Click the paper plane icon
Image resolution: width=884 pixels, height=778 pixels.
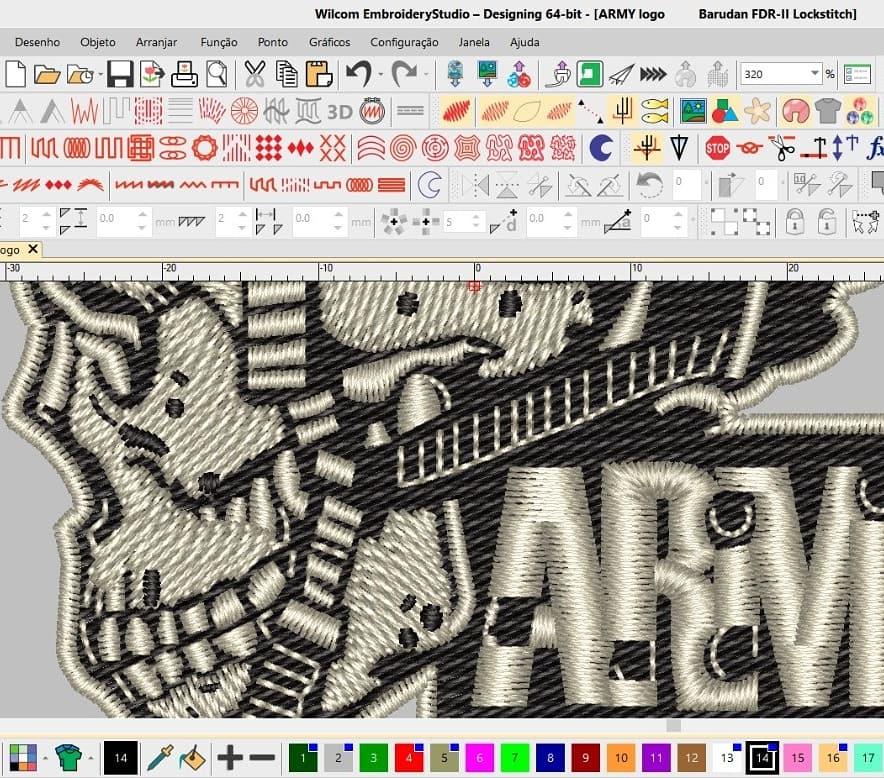pyautogui.click(x=621, y=74)
